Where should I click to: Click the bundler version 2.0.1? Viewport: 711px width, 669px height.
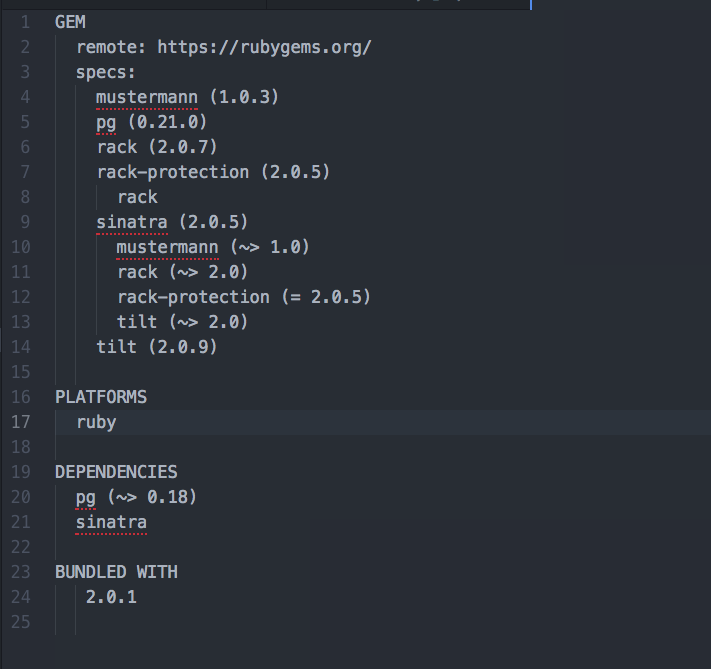pos(111,597)
